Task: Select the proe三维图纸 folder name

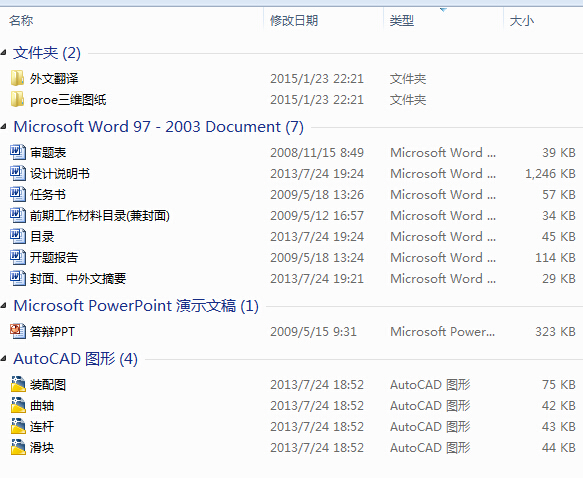Action: coord(68,100)
